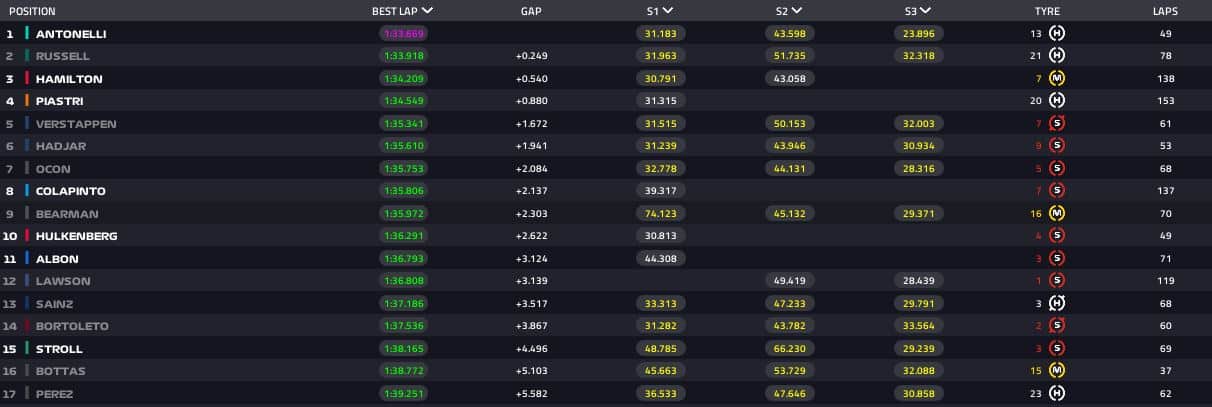Select driver OCON row name
The image size is (1212, 407).
54,168
